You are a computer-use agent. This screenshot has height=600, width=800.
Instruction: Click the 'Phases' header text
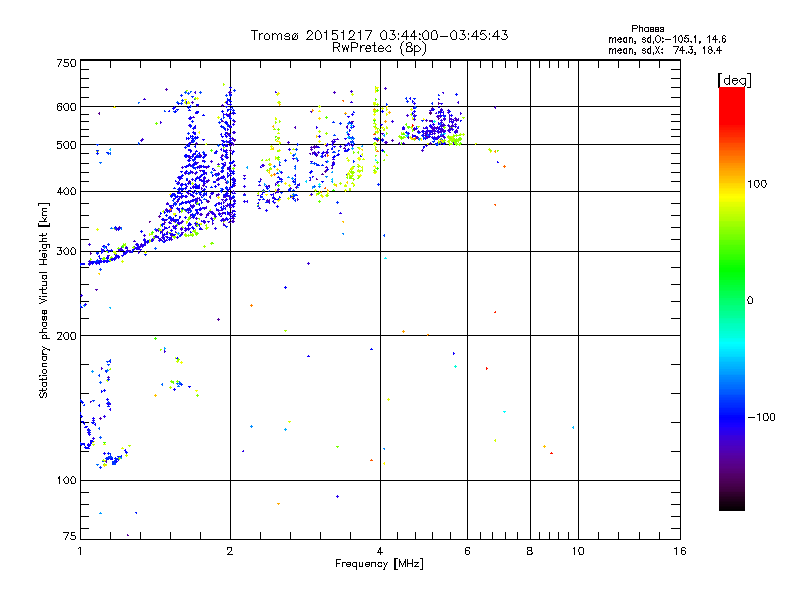point(647,29)
